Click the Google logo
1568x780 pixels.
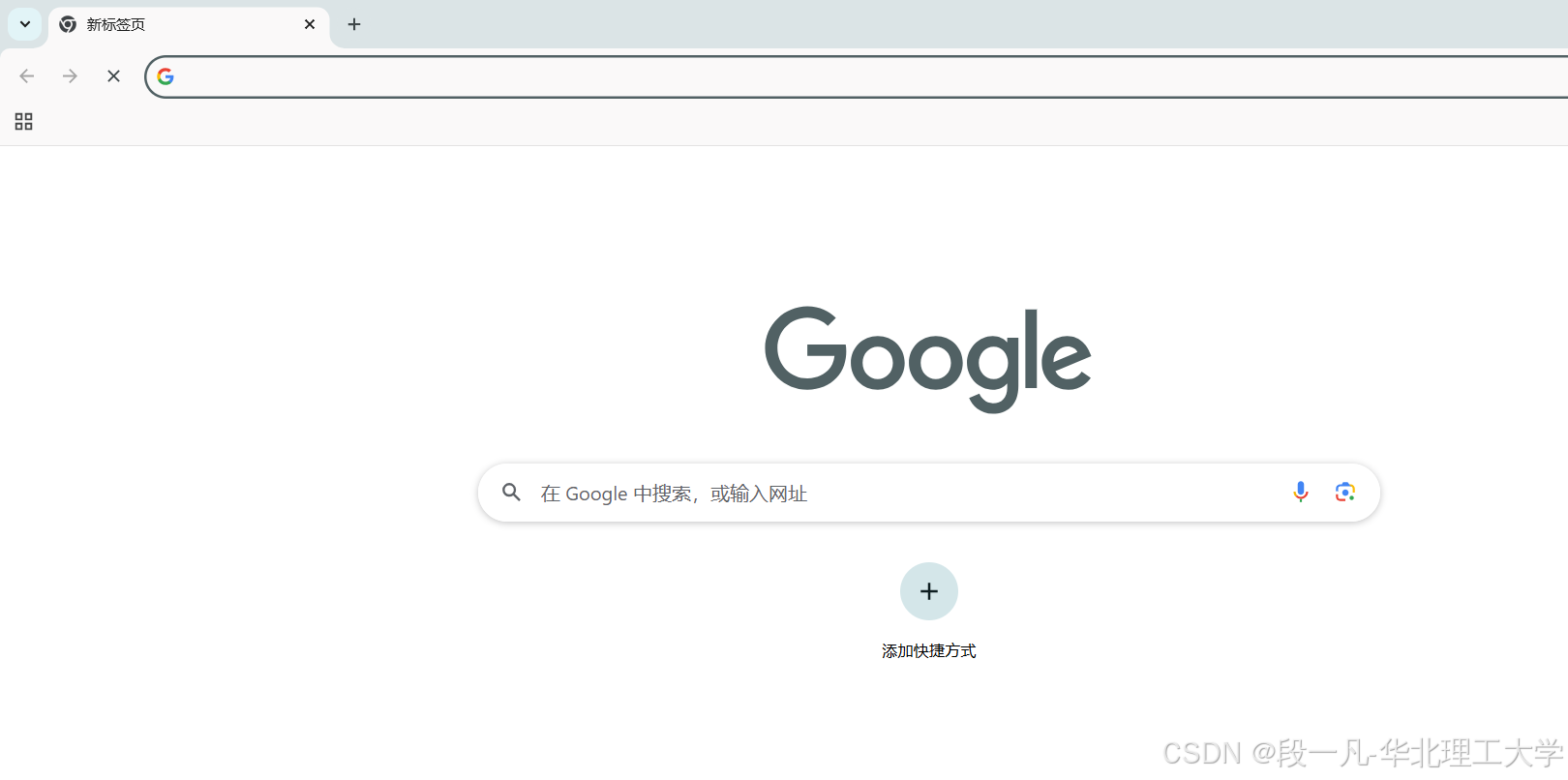928,359
